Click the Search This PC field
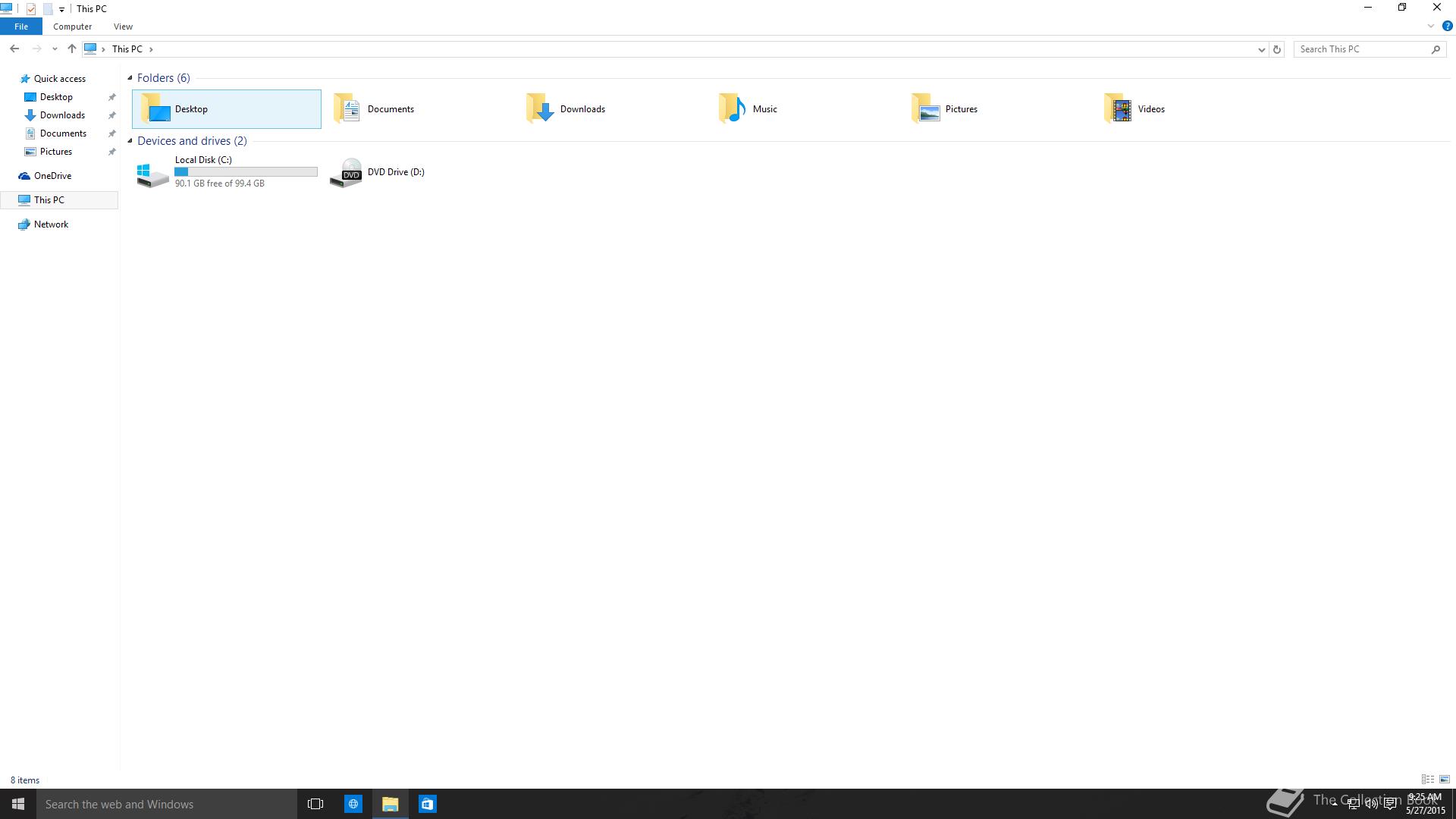 1361,49
